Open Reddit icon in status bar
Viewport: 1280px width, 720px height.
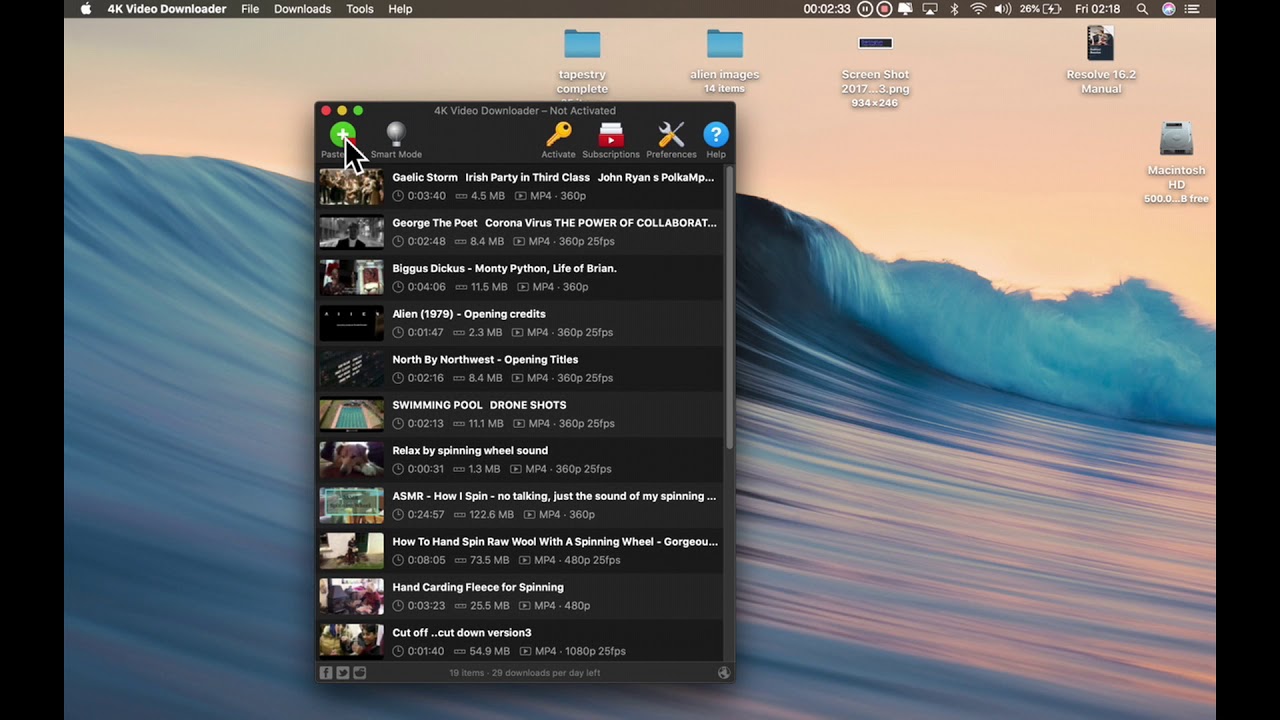click(x=360, y=673)
